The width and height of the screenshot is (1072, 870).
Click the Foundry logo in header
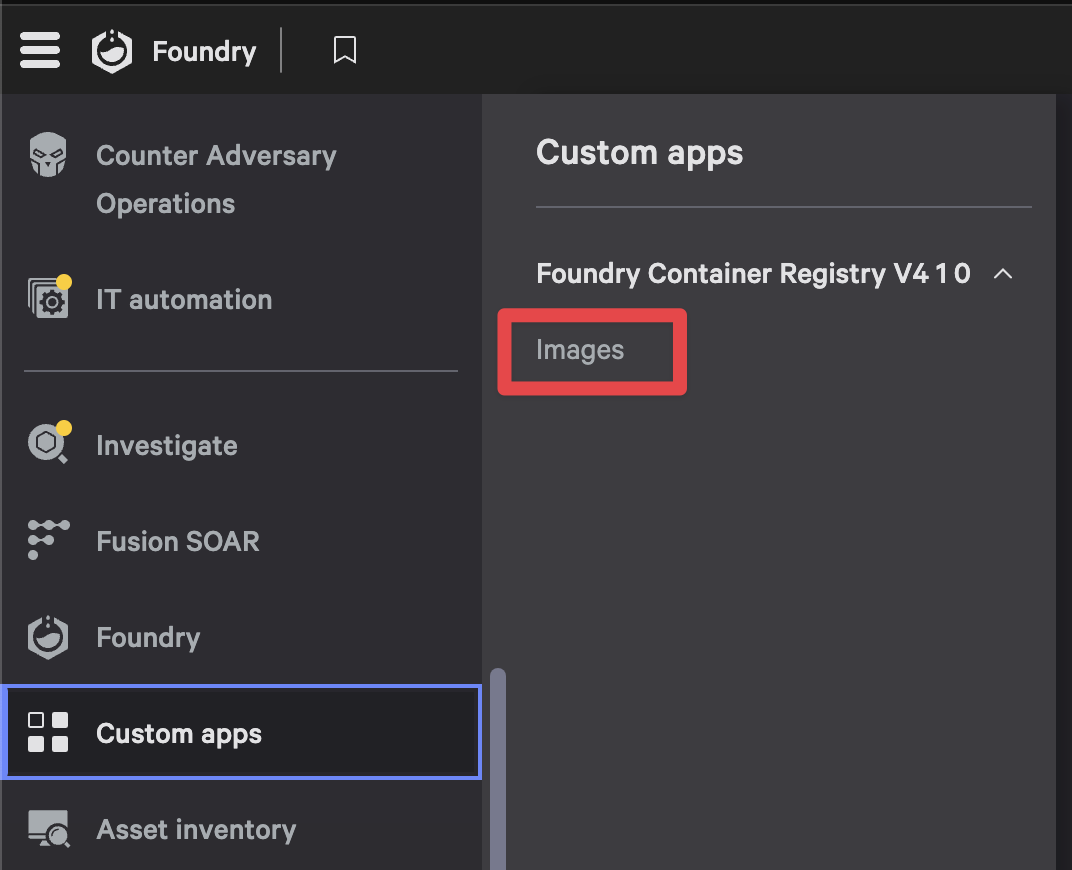pos(111,51)
